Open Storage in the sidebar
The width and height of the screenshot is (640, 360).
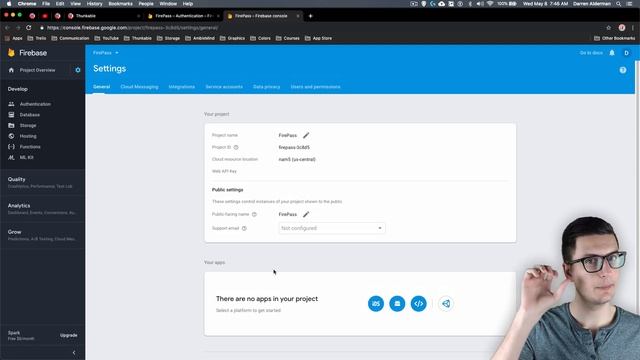(28, 125)
